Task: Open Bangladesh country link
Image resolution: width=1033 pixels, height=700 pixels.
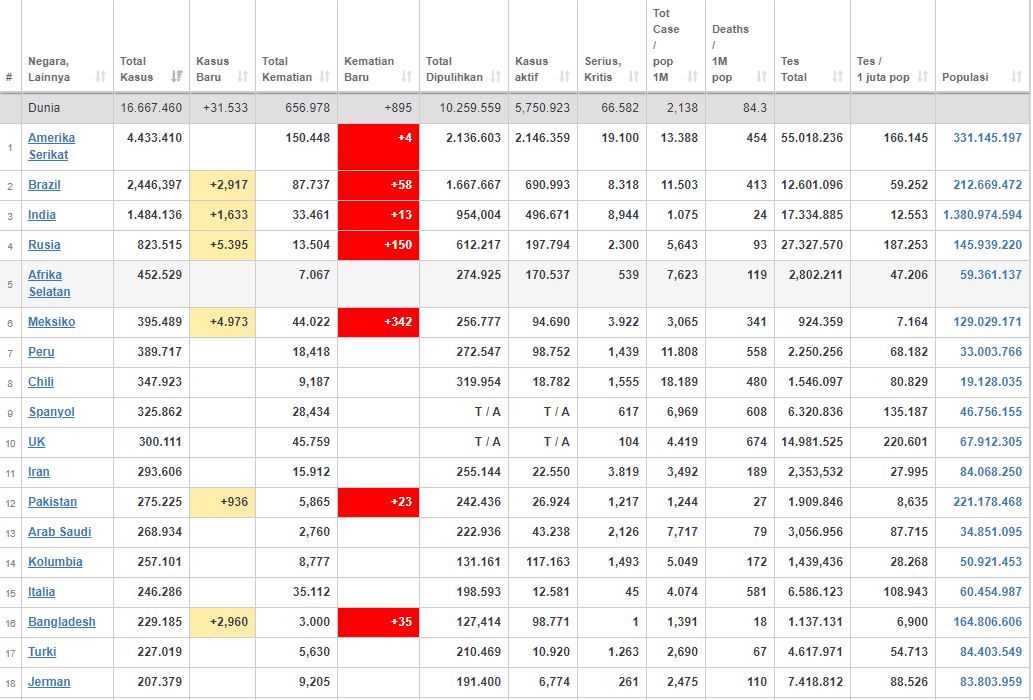Action: click(x=61, y=622)
